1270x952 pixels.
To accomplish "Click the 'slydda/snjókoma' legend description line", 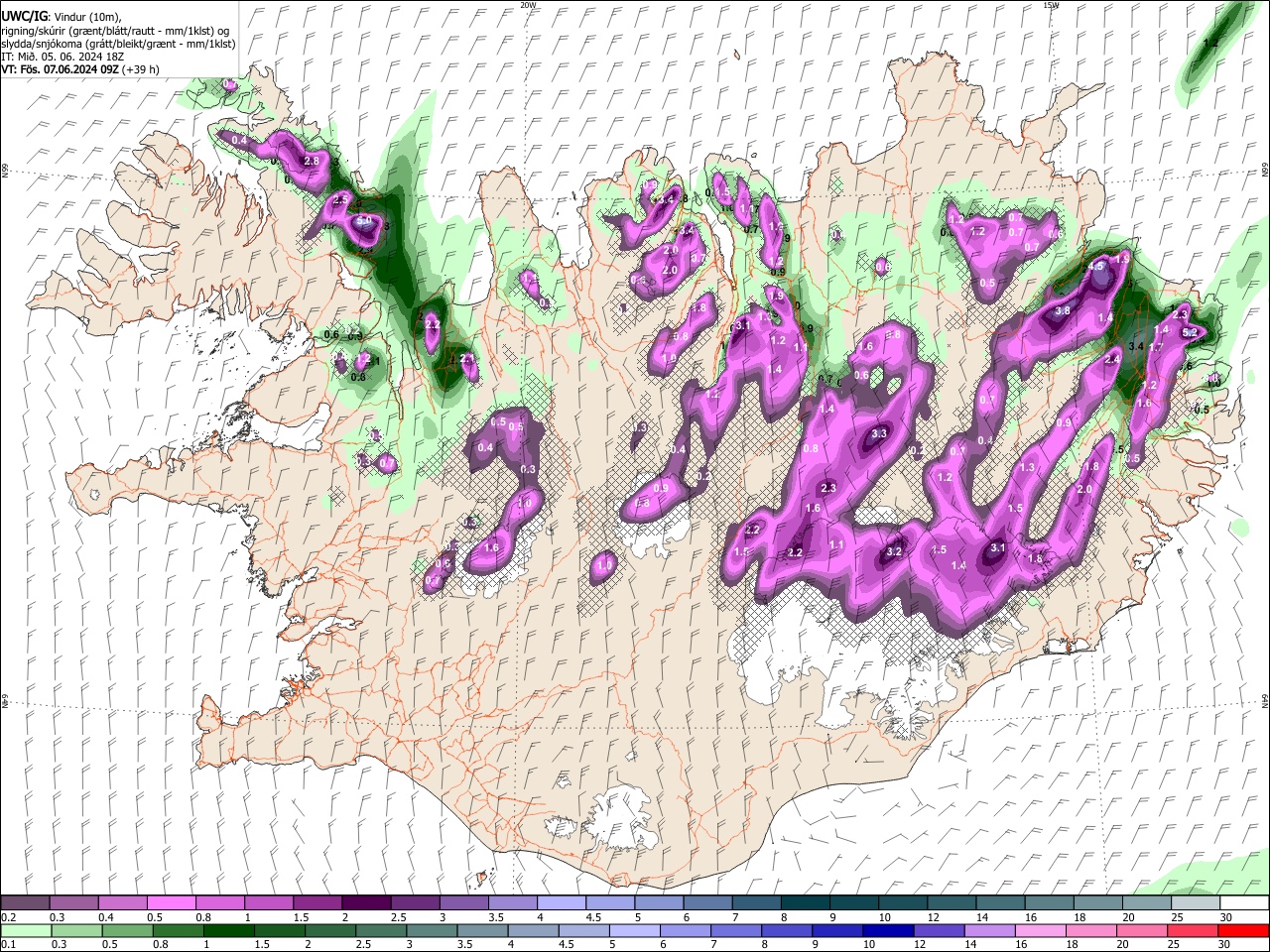I will point(118,44).
